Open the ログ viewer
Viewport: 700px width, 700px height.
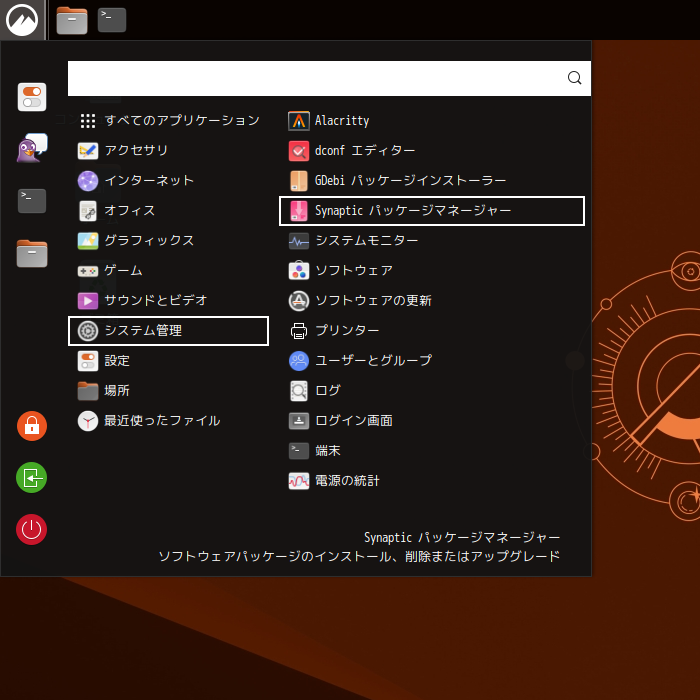(432, 391)
